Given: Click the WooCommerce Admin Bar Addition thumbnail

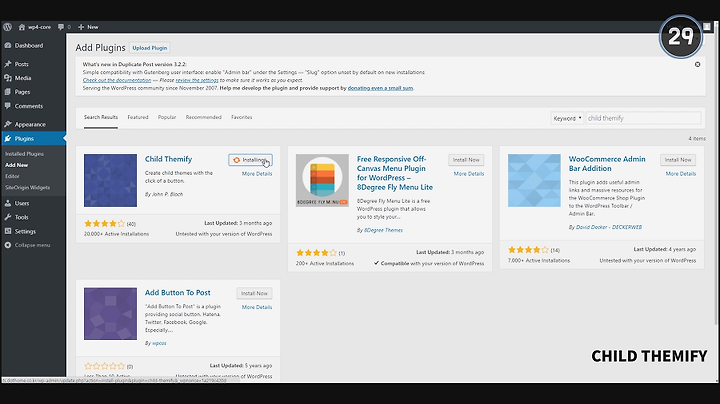Looking at the screenshot, I should click(x=534, y=180).
